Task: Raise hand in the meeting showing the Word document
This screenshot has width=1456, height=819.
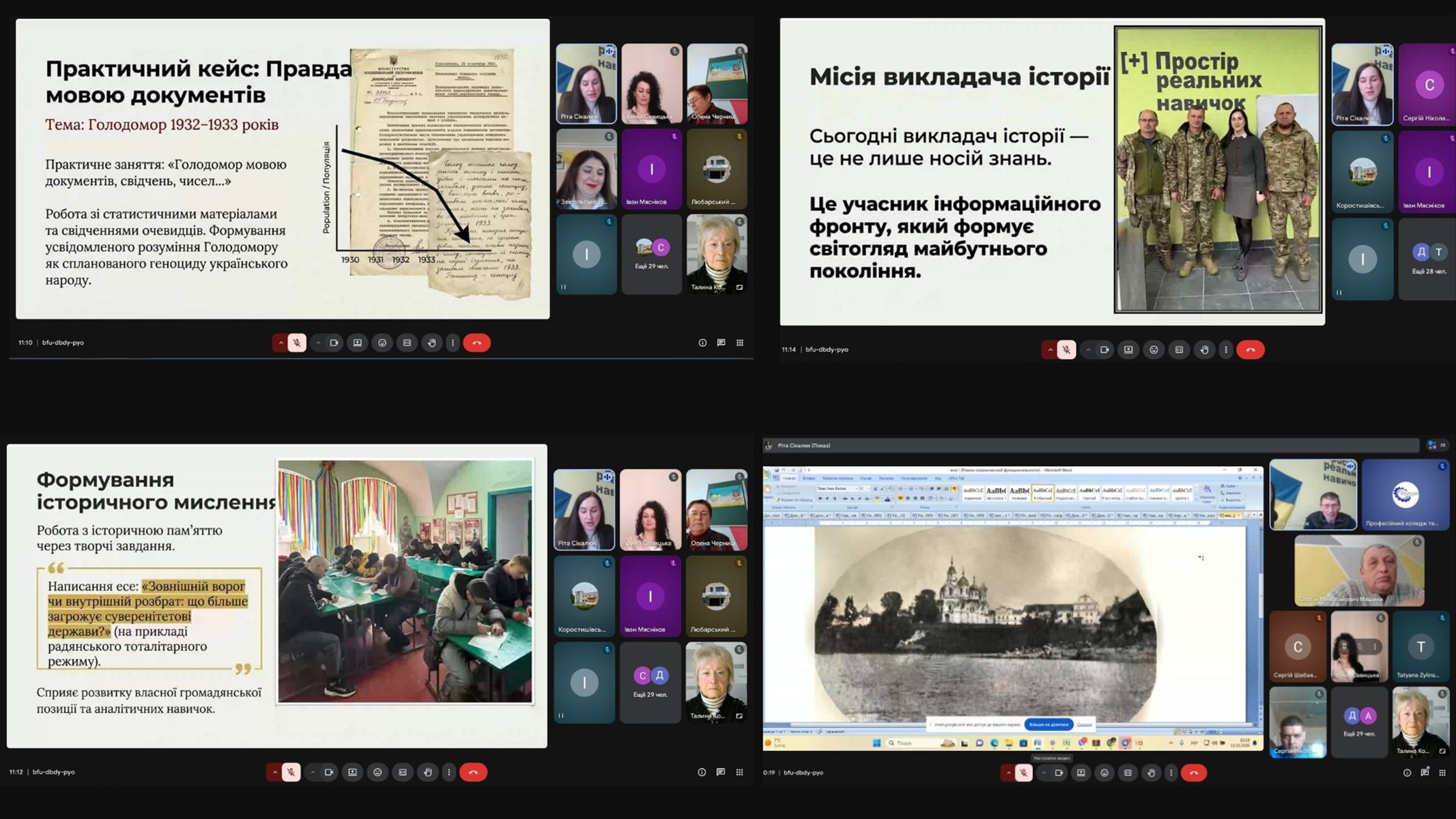Action: pos(1151,773)
